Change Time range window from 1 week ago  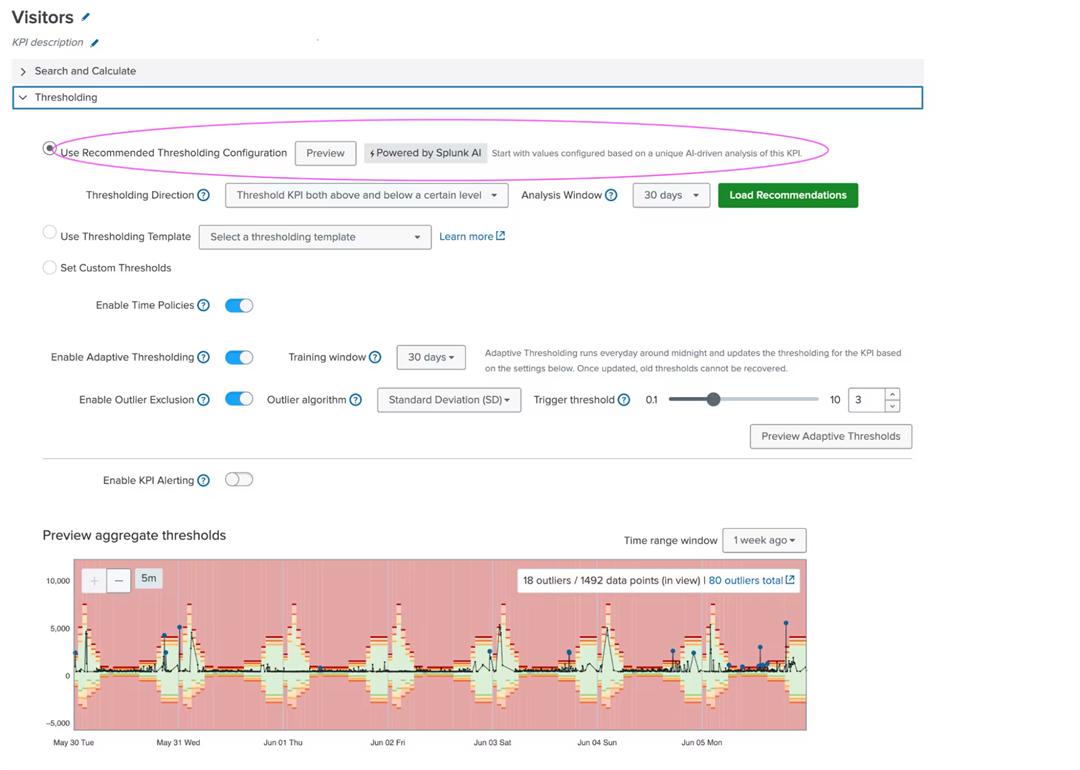tap(764, 540)
